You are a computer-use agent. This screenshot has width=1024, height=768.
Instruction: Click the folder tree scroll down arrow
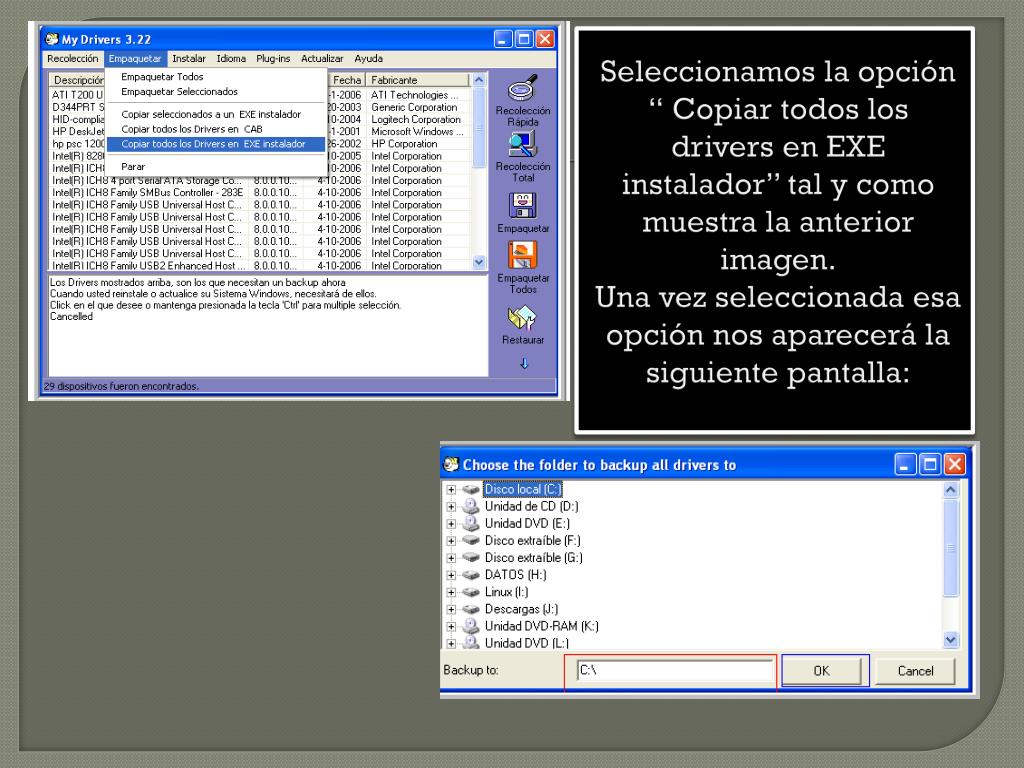951,641
